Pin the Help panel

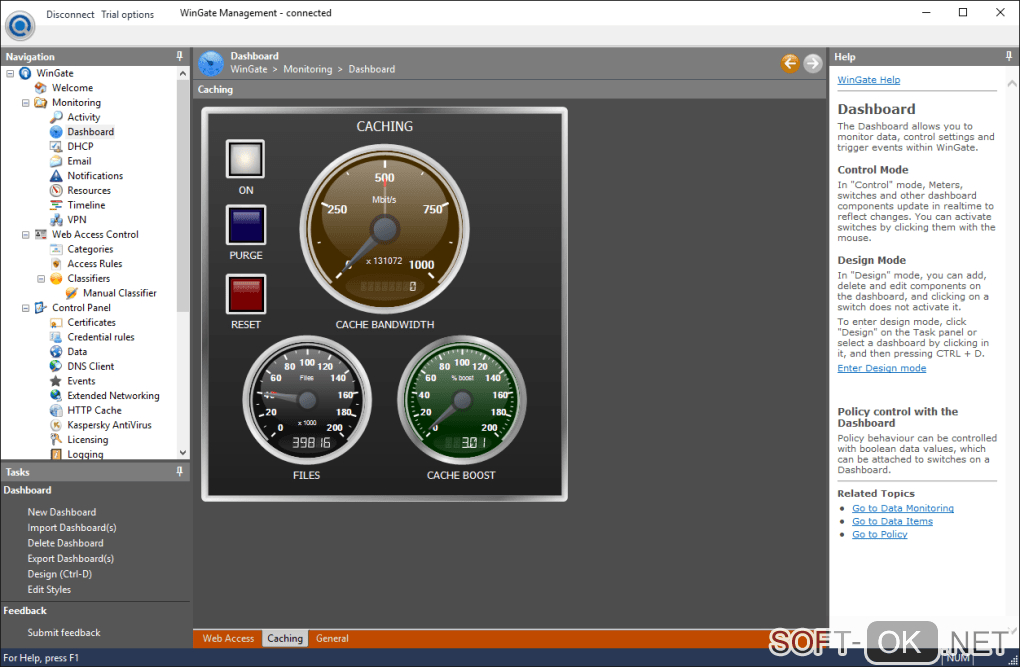(1009, 57)
